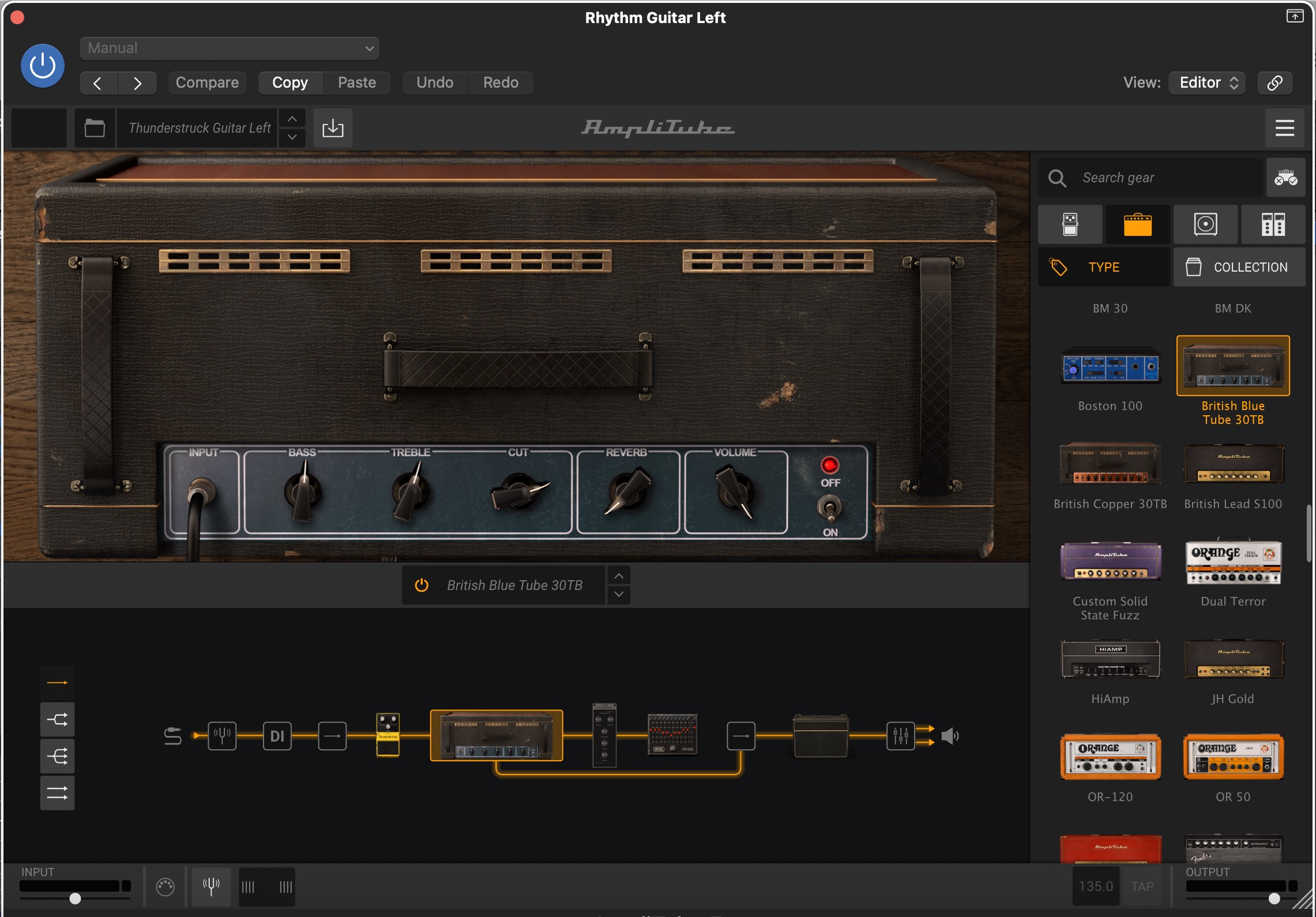Viewport: 1316px width, 917px height.
Task: Go to previous preset arrow
Action: click(98, 83)
